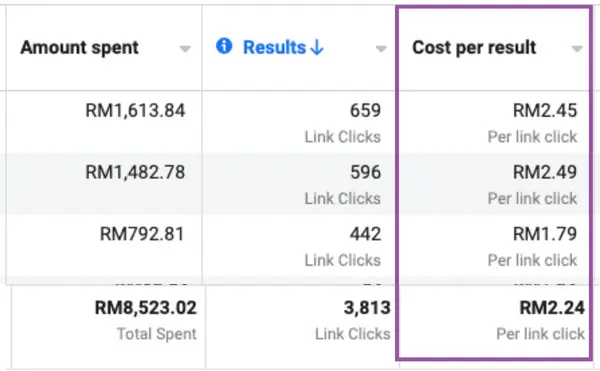Screen dimensions: 600x371
Task: Select the RM2.24 total cost value
Action: pyautogui.click(x=552, y=308)
